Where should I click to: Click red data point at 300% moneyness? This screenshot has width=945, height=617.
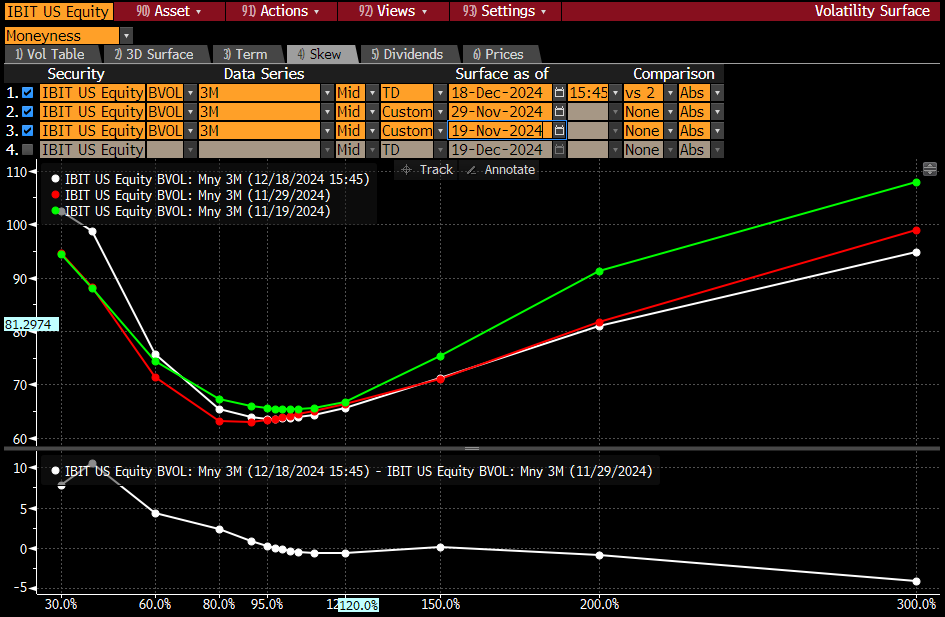(x=917, y=231)
